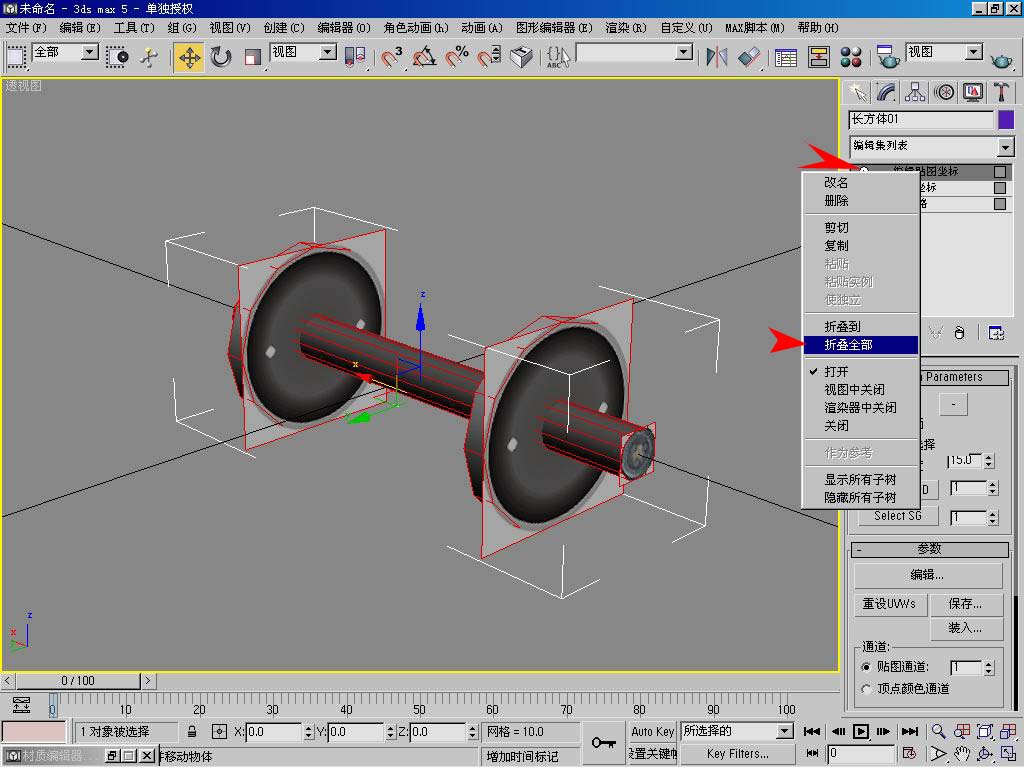Open the 编辑集列表 modifier list dropdown

click(x=1006, y=147)
